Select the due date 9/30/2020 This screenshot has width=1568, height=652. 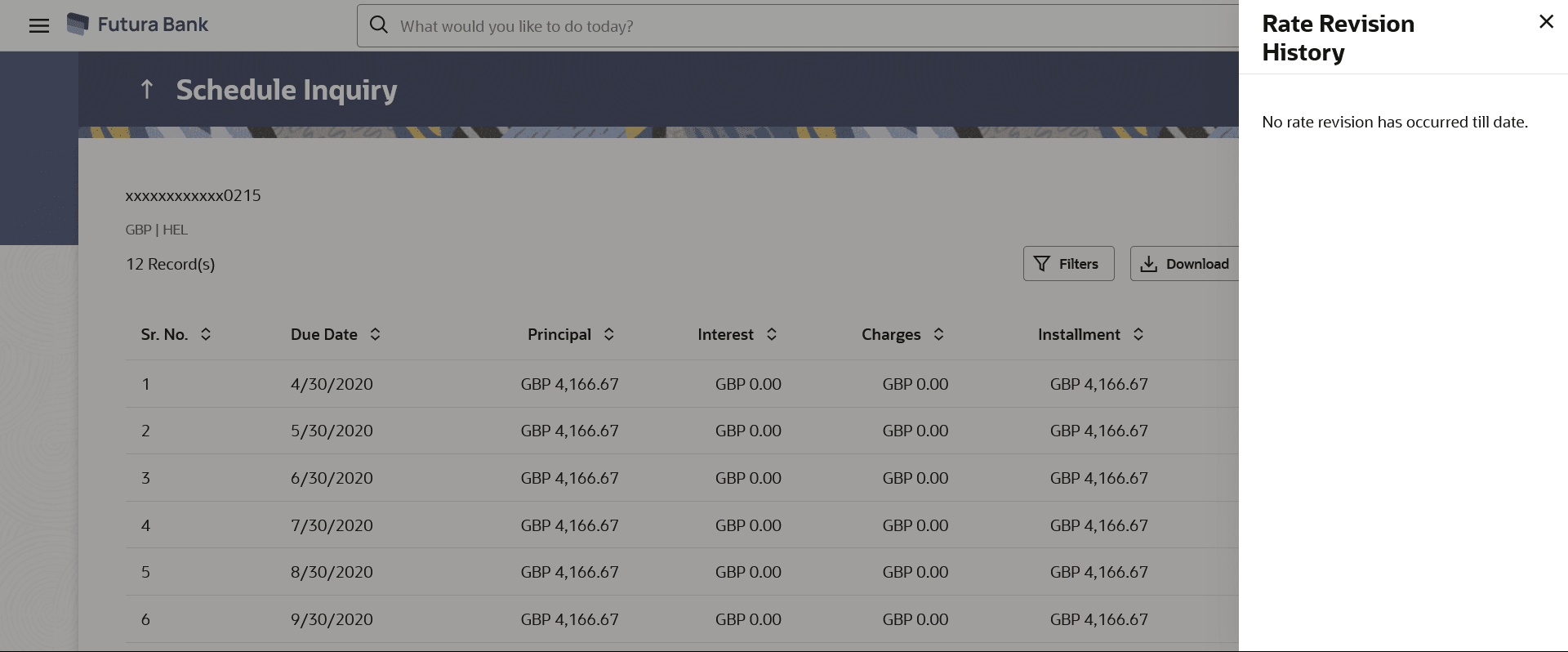click(332, 619)
